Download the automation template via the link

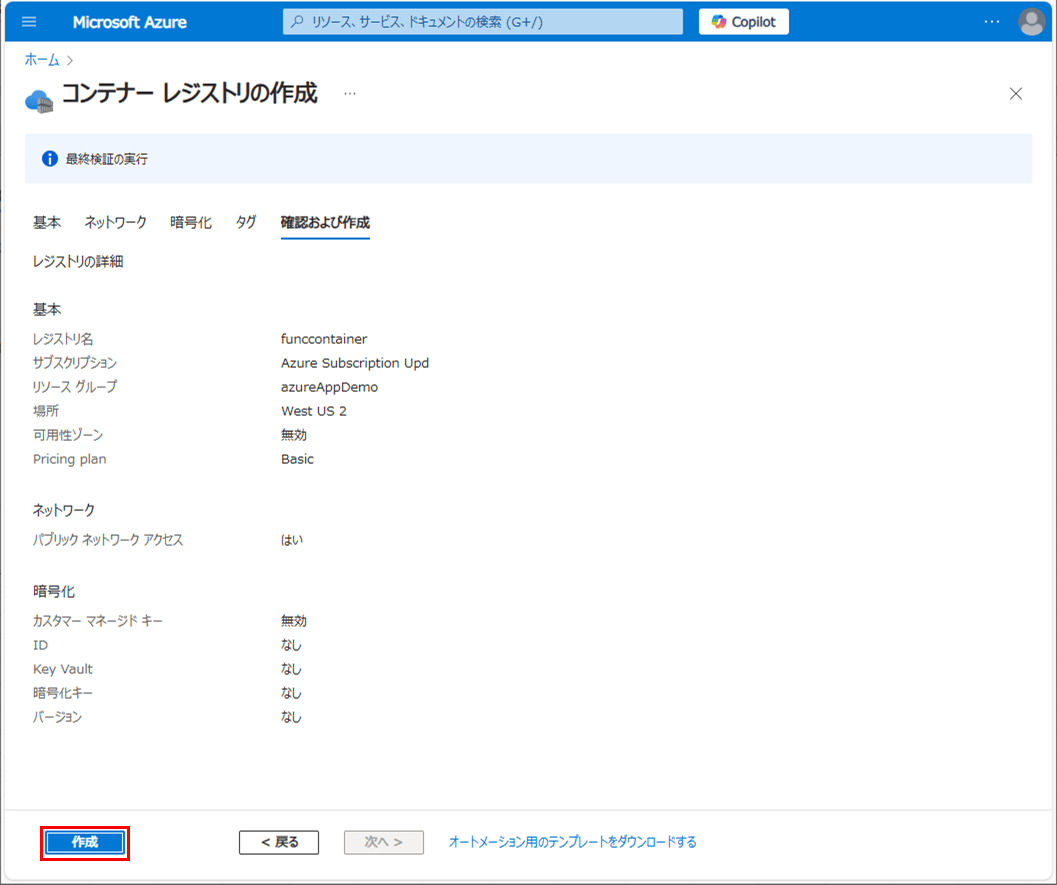click(x=572, y=842)
